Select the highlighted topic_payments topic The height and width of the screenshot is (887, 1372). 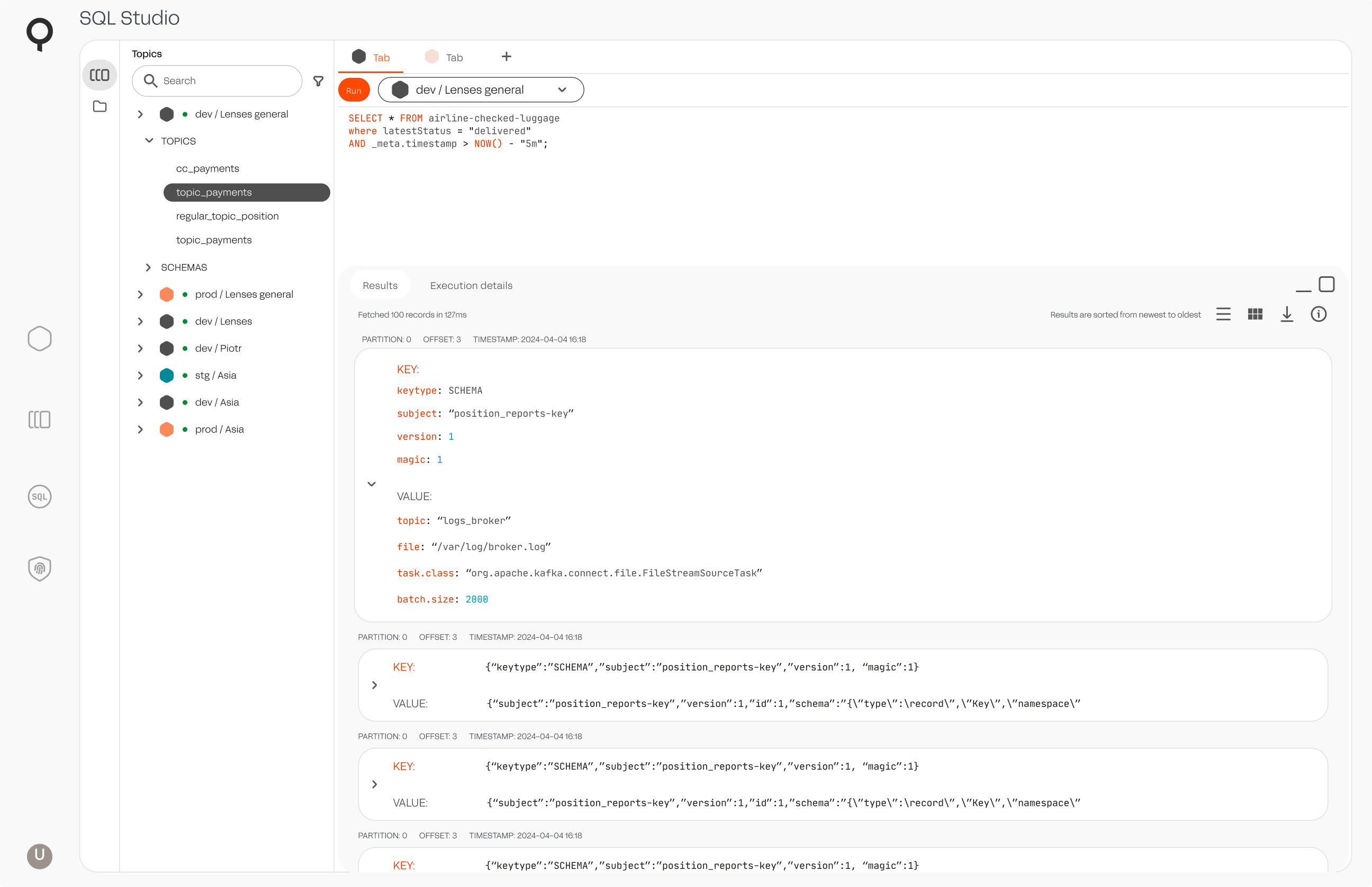click(247, 192)
